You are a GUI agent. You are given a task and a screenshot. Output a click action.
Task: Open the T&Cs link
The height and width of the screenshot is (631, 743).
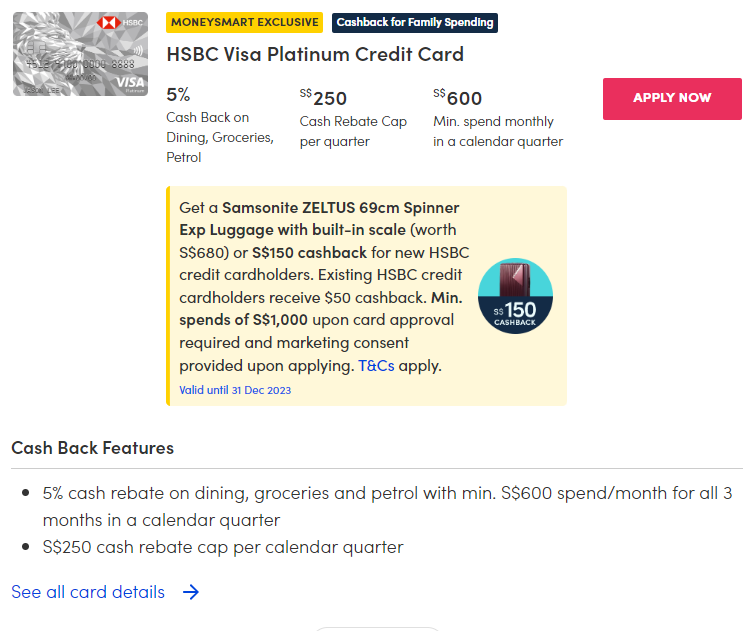[x=376, y=366]
